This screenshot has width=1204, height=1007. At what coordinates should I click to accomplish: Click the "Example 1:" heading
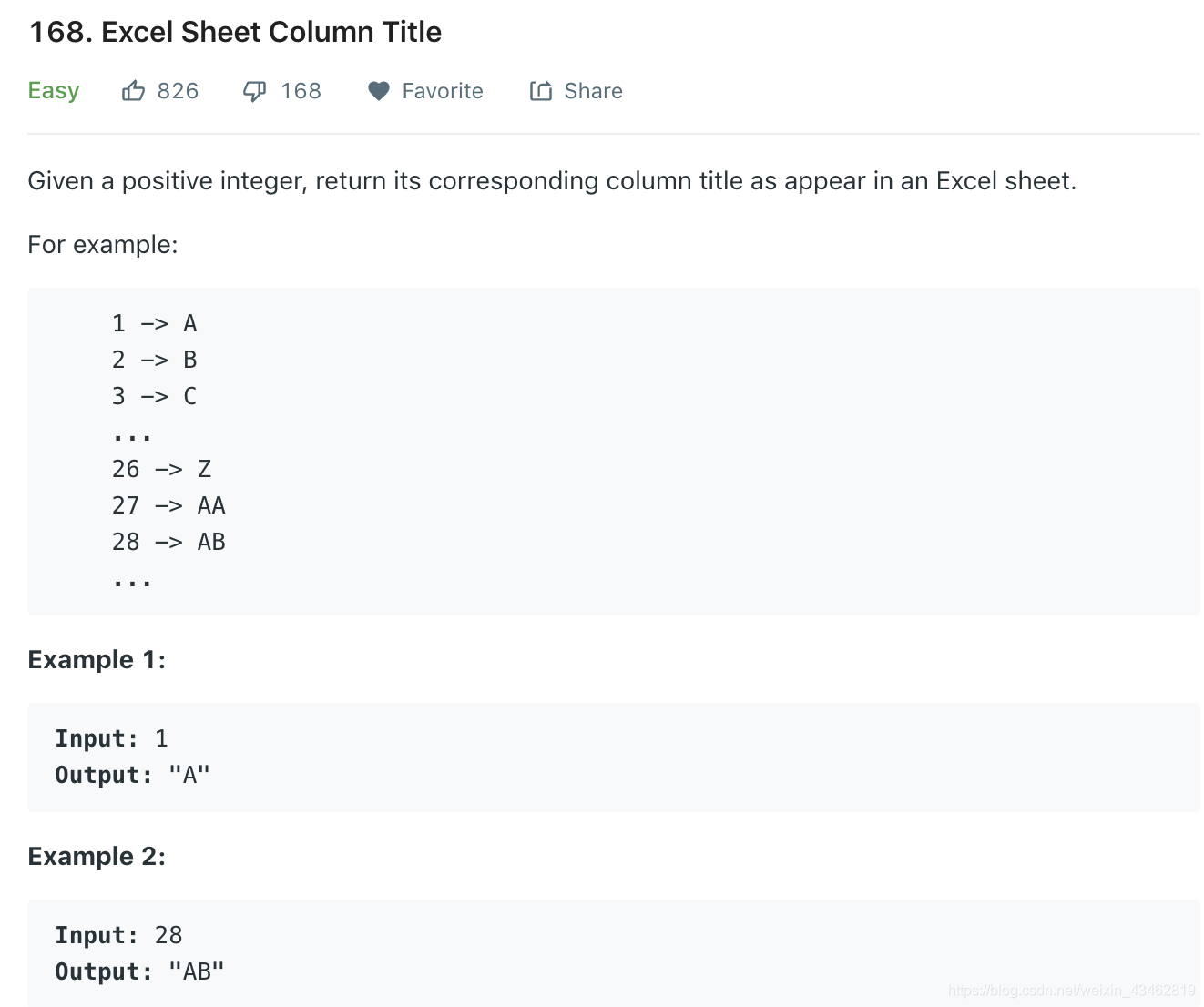tap(97, 659)
